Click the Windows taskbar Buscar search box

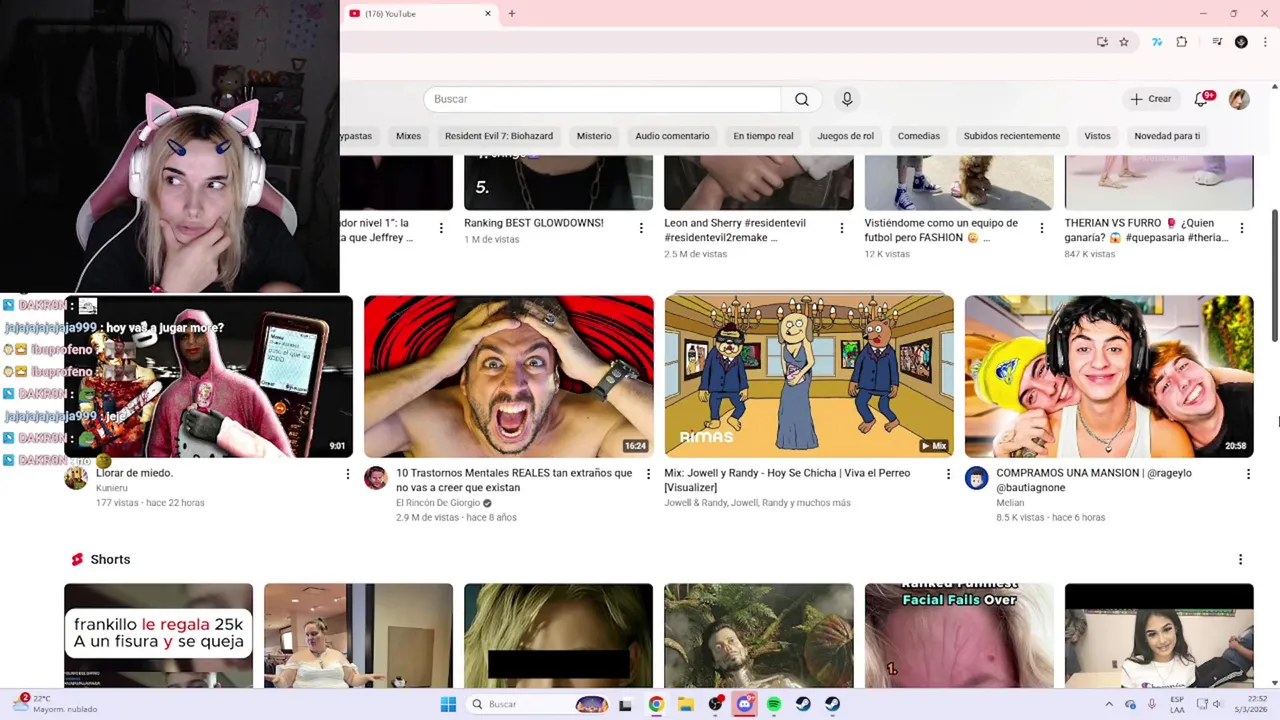pyautogui.click(x=539, y=704)
